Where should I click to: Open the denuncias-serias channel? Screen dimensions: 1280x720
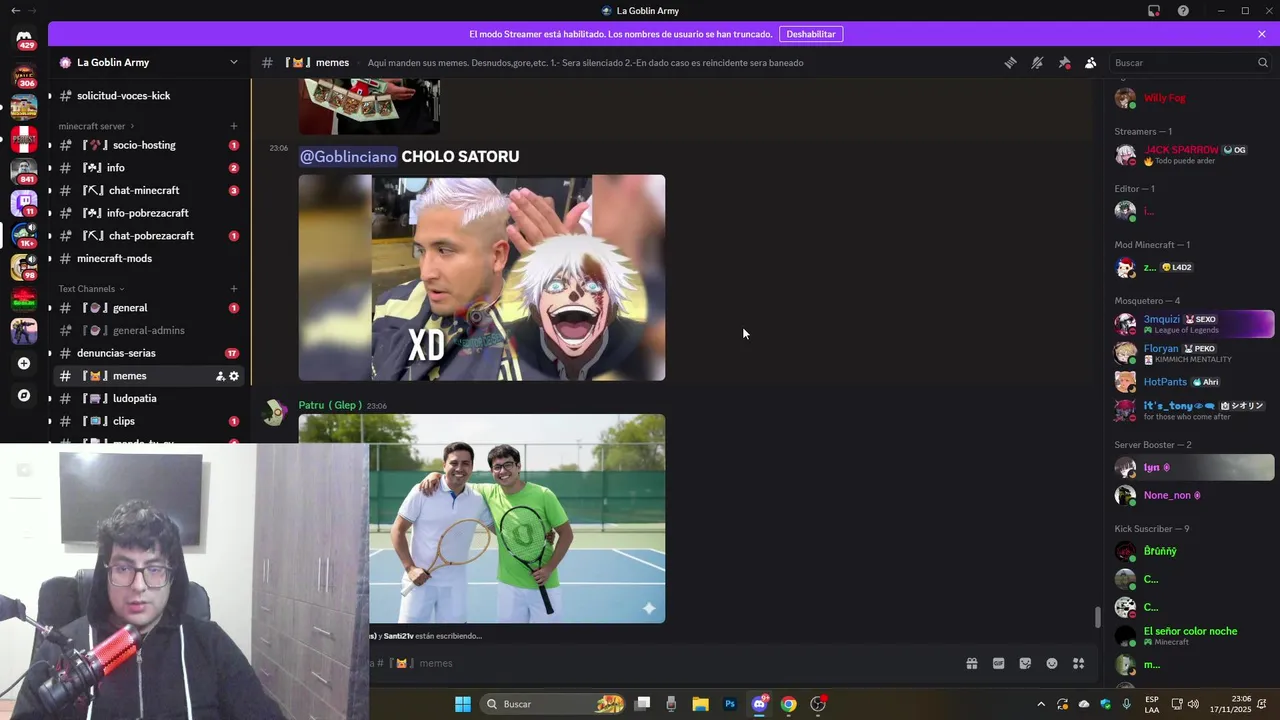[148, 353]
